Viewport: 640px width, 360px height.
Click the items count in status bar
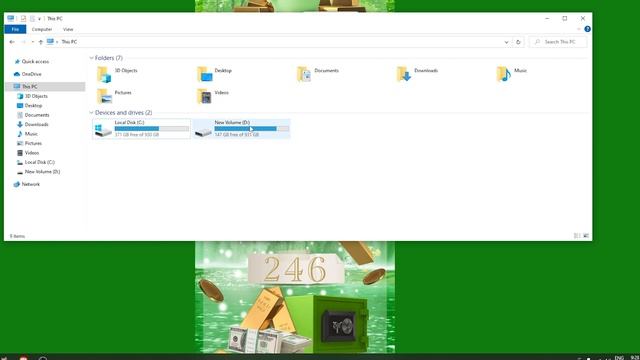pyautogui.click(x=17, y=236)
